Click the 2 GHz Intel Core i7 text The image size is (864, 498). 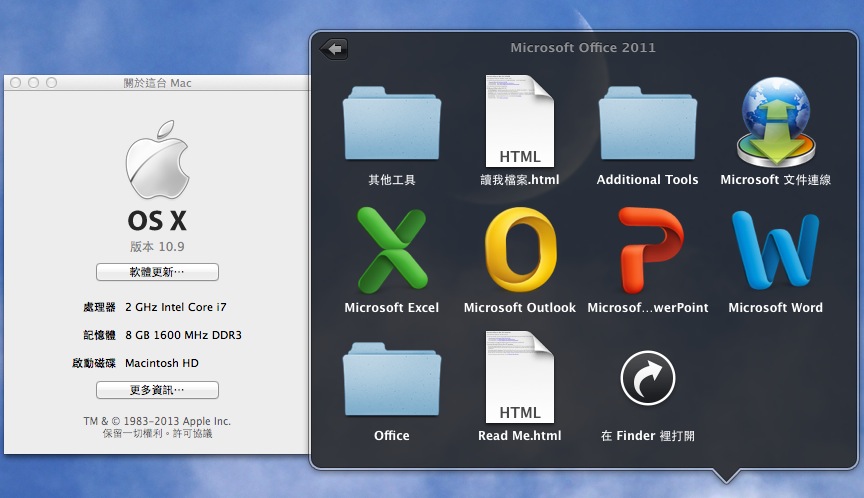176,307
